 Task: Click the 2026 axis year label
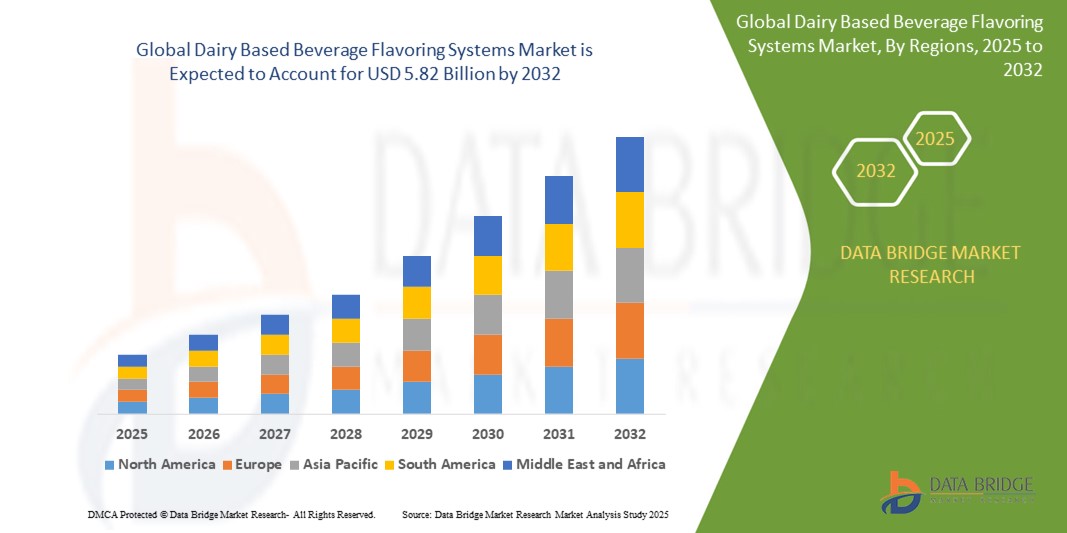pos(203,434)
